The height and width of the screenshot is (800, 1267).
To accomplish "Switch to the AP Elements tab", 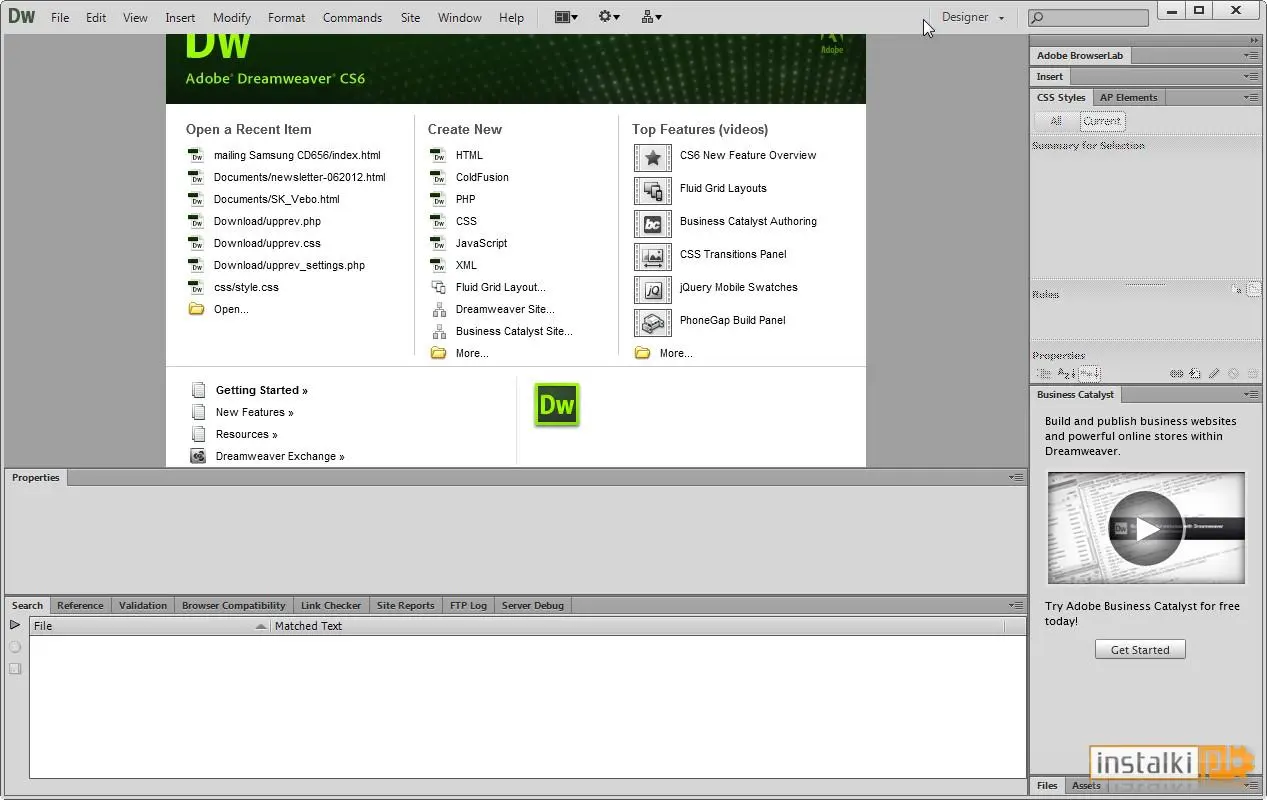I will pyautogui.click(x=1128, y=97).
